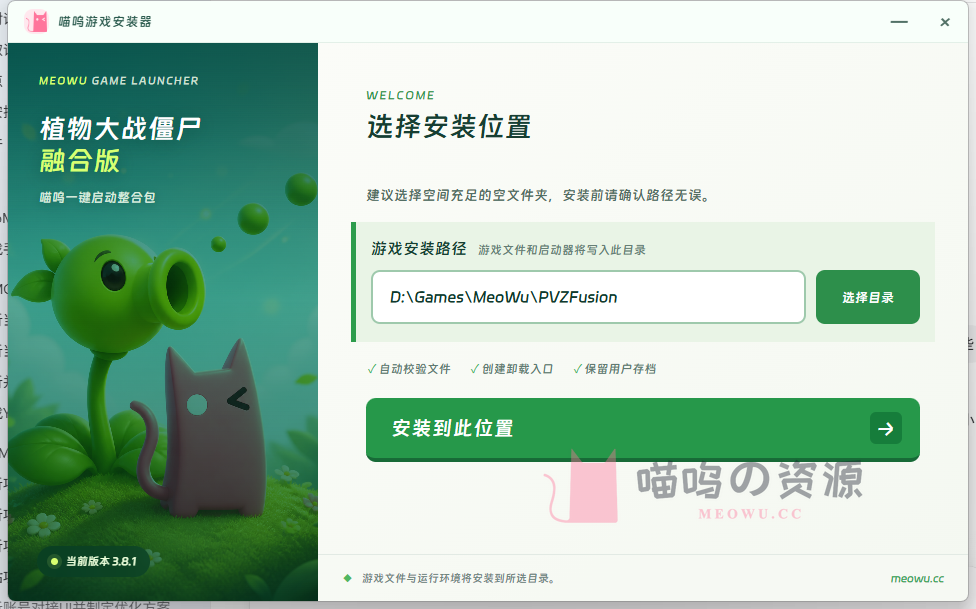
Task: Click the footer note 游戏文件与运行环境将安装到所选目录
Action: pyautogui.click(x=459, y=578)
